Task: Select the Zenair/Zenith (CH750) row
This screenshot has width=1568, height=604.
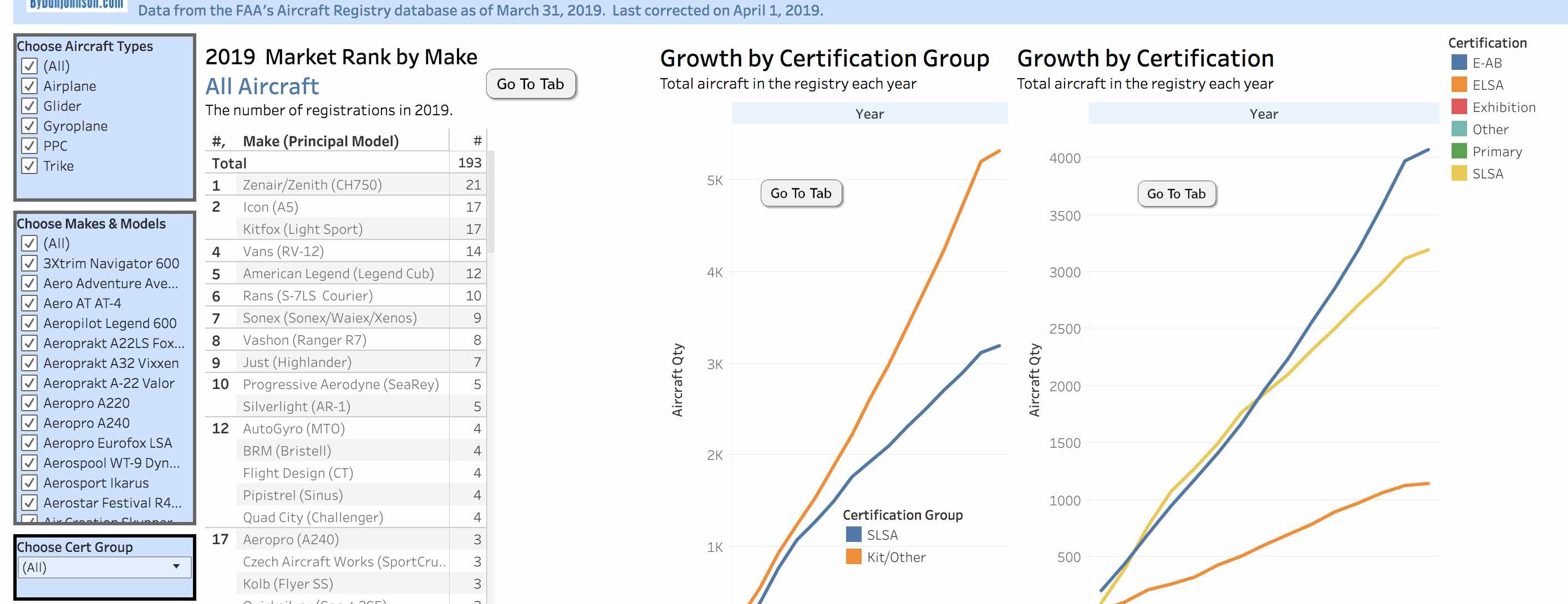Action: pyautogui.click(x=312, y=185)
